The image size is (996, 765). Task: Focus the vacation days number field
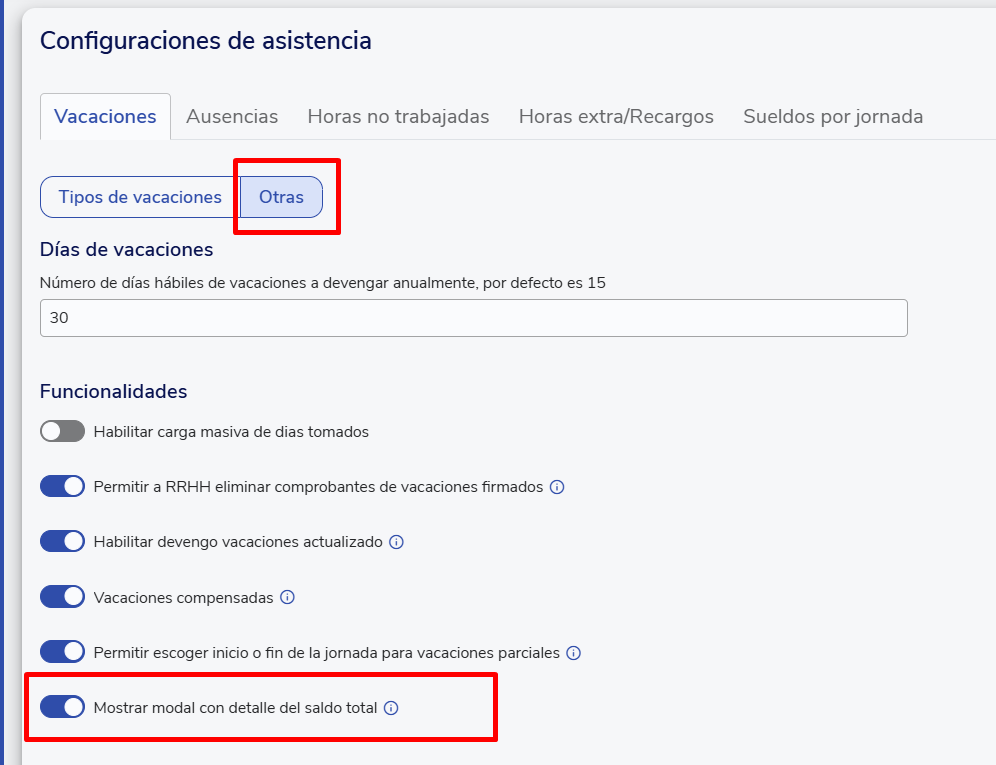pos(473,318)
